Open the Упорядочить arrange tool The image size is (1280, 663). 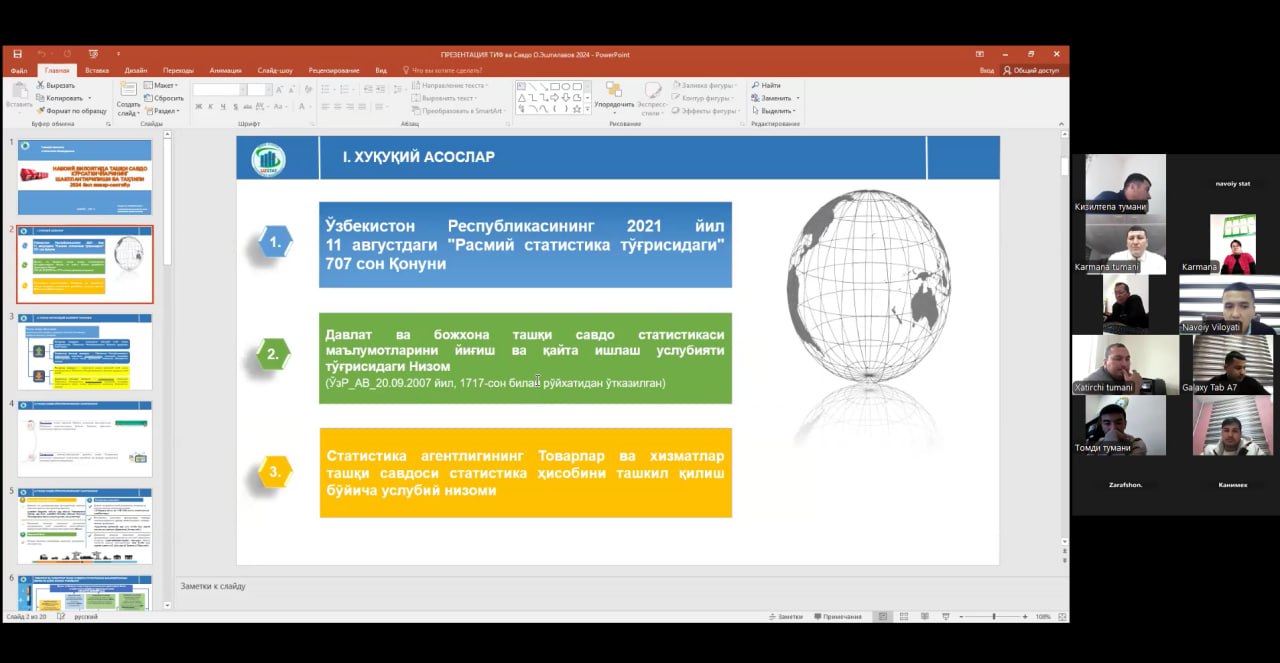tap(614, 98)
